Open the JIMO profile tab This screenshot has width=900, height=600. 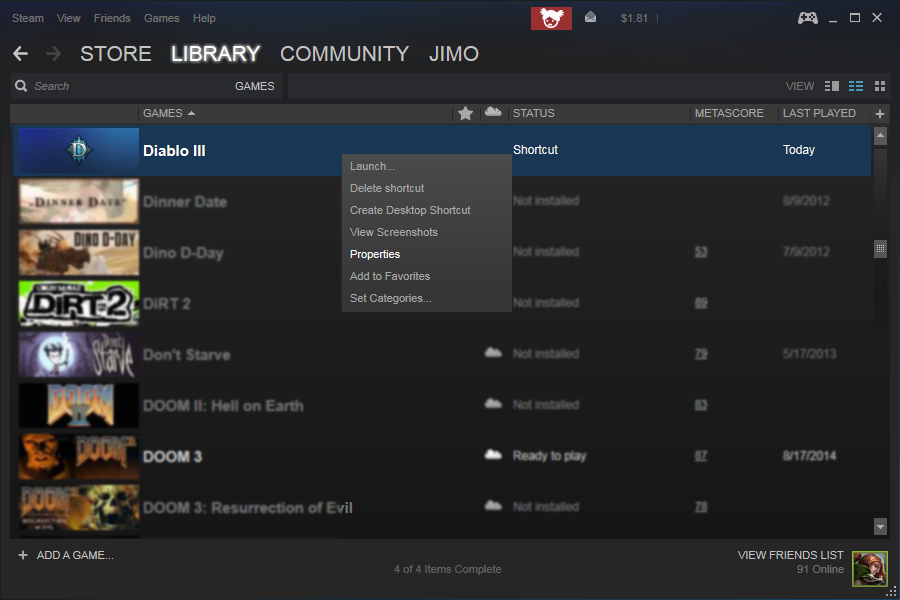coord(453,54)
